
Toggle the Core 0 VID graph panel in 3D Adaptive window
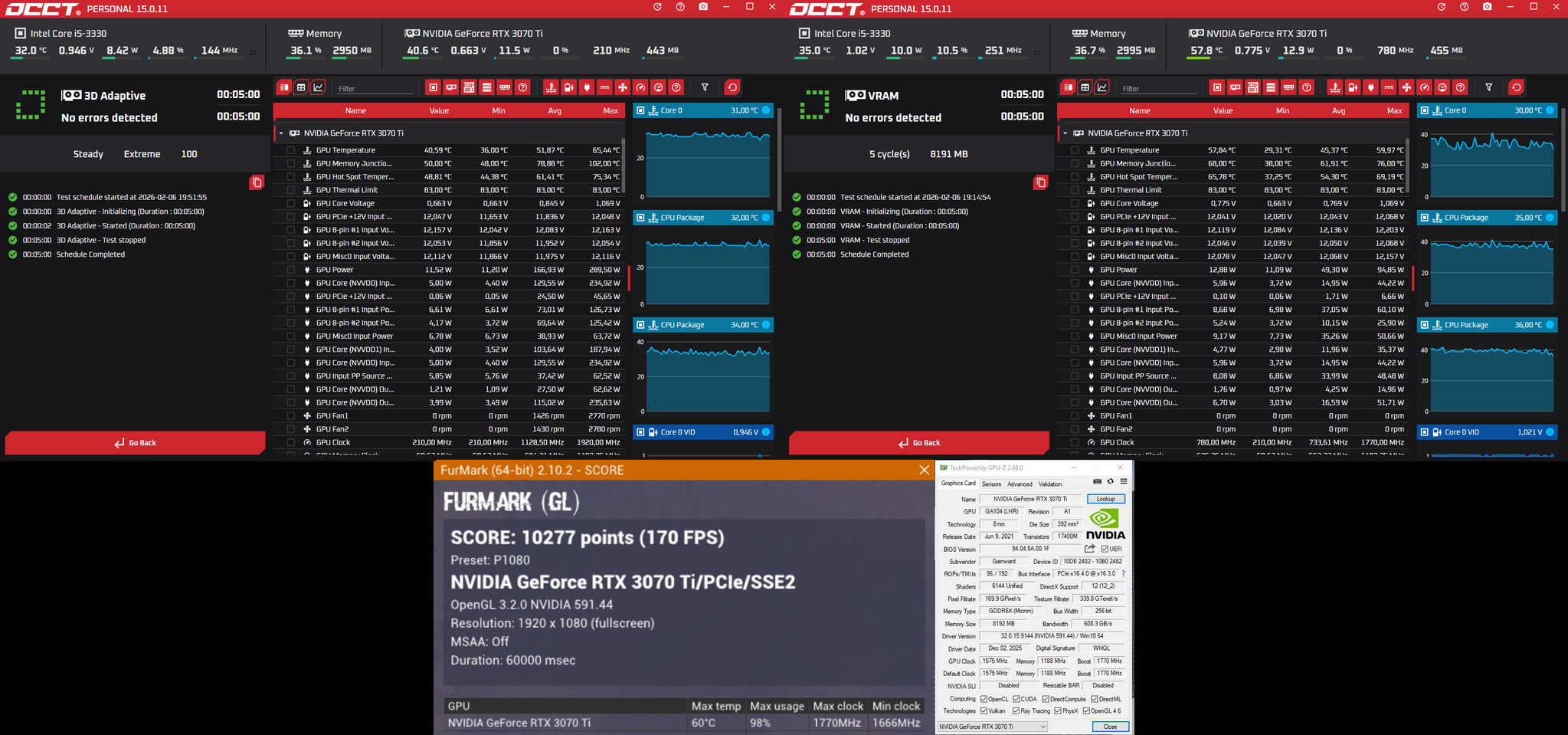641,432
